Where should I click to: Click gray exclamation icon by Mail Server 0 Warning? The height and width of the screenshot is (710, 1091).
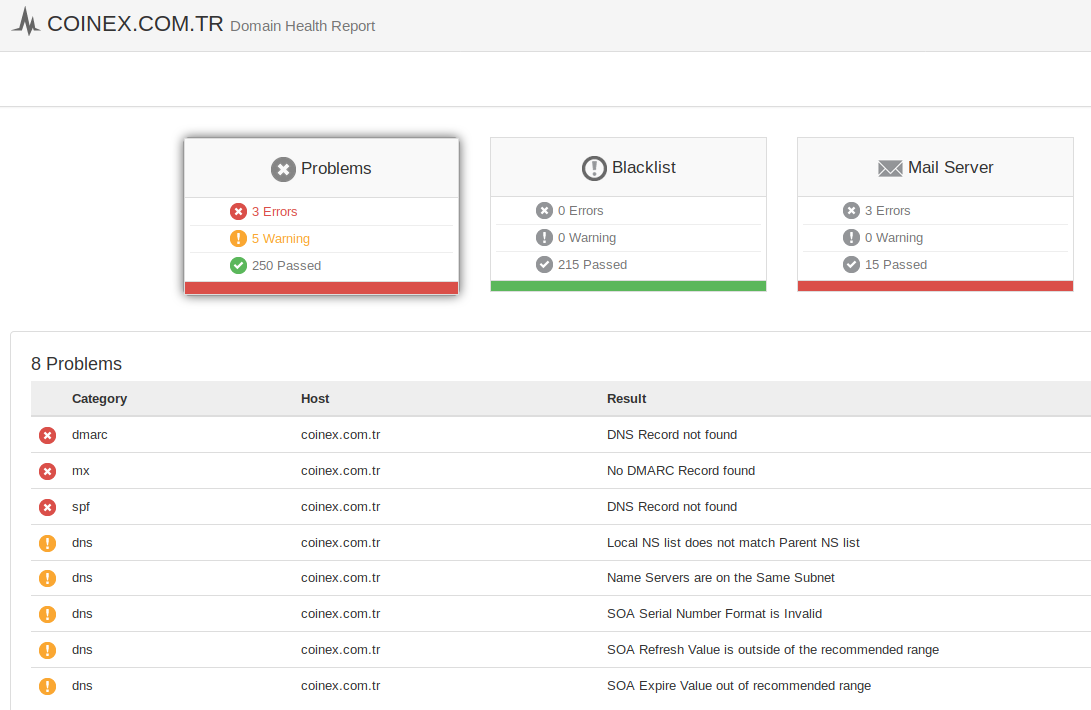852,237
